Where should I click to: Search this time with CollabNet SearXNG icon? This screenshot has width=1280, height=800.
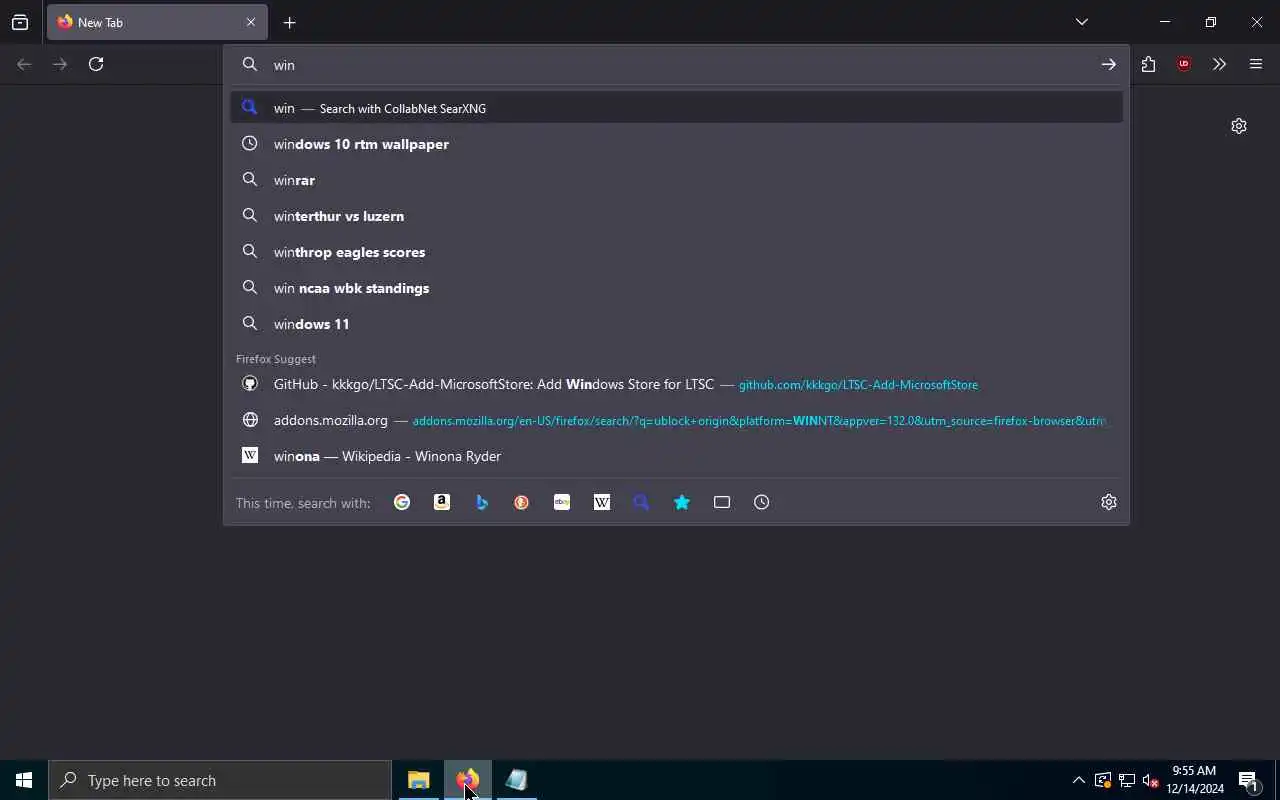pyautogui.click(x=642, y=502)
